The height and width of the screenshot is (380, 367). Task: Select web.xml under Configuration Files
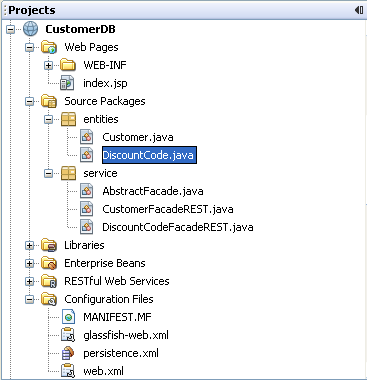click(103, 371)
